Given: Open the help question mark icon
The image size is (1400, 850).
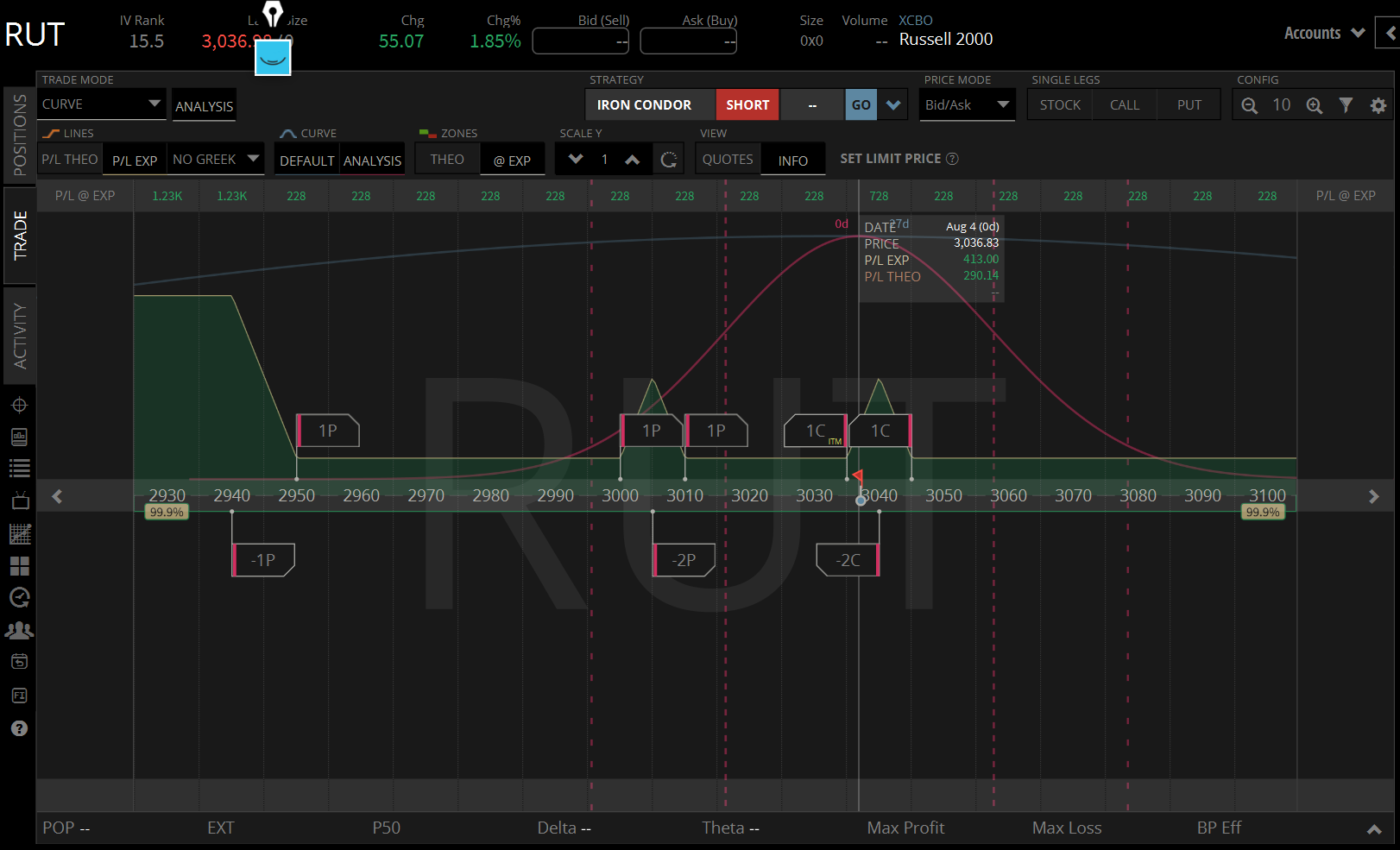Looking at the screenshot, I should point(19,728).
